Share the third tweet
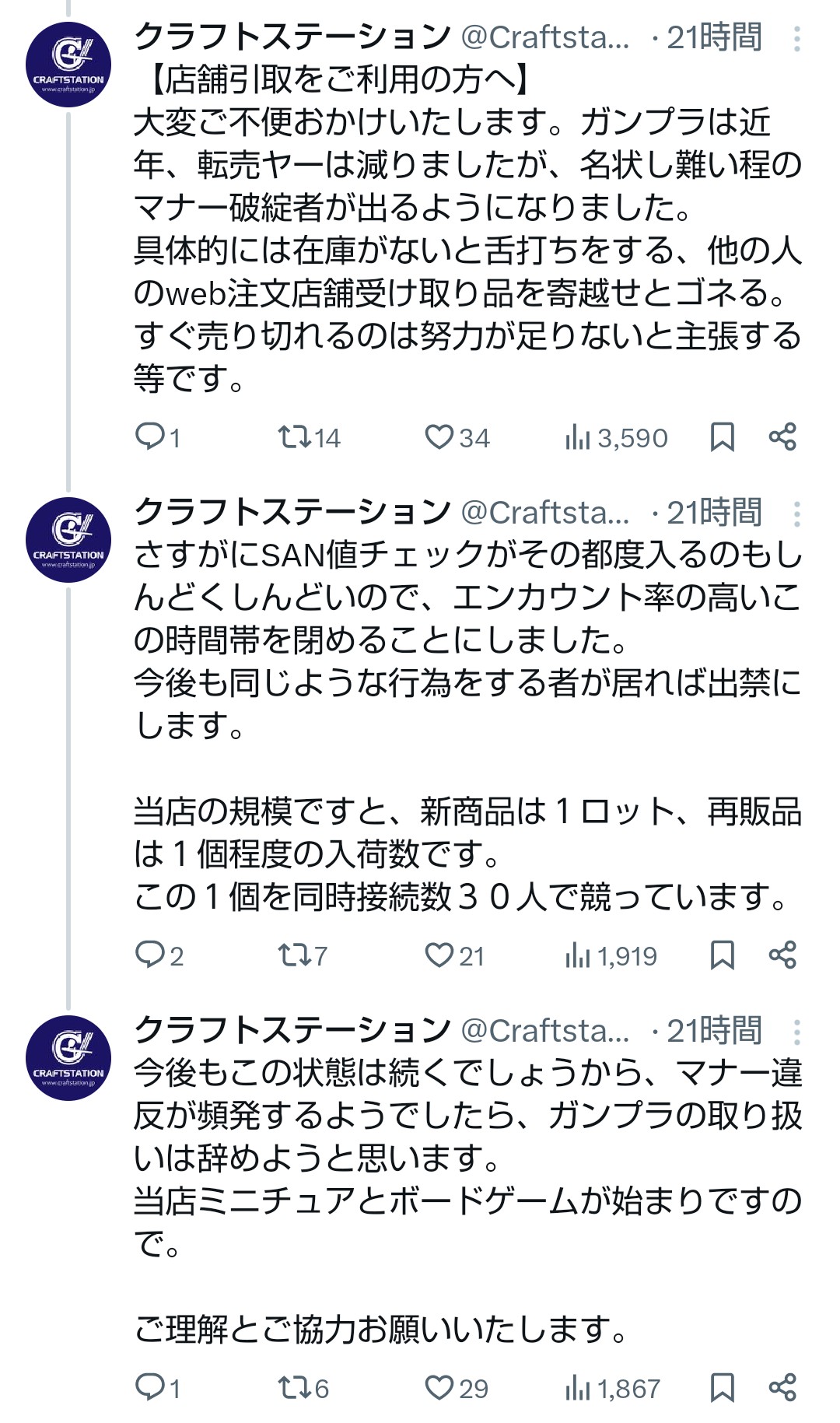 click(782, 1388)
